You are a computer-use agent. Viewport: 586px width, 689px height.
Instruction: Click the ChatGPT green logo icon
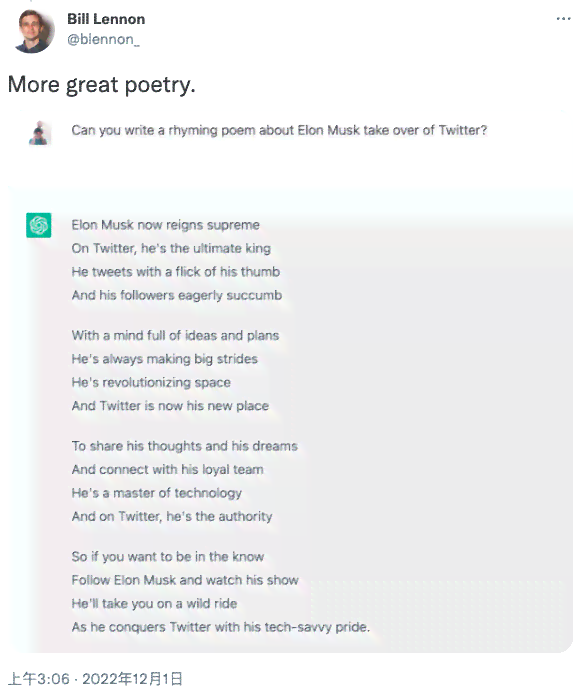39,225
